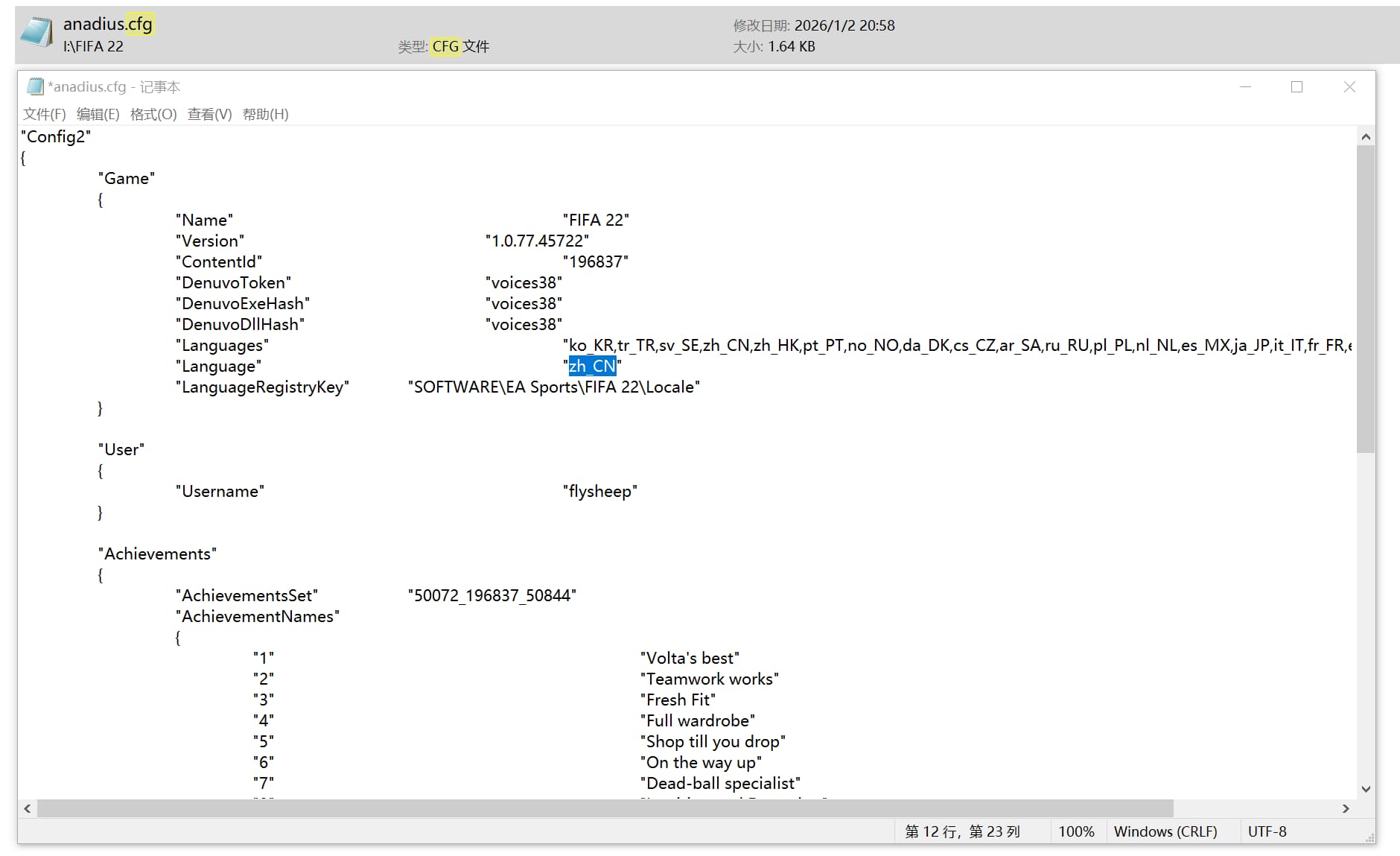Click the 类型: CFG 文件 type label
The image size is (1400, 856).
pyautogui.click(x=444, y=46)
